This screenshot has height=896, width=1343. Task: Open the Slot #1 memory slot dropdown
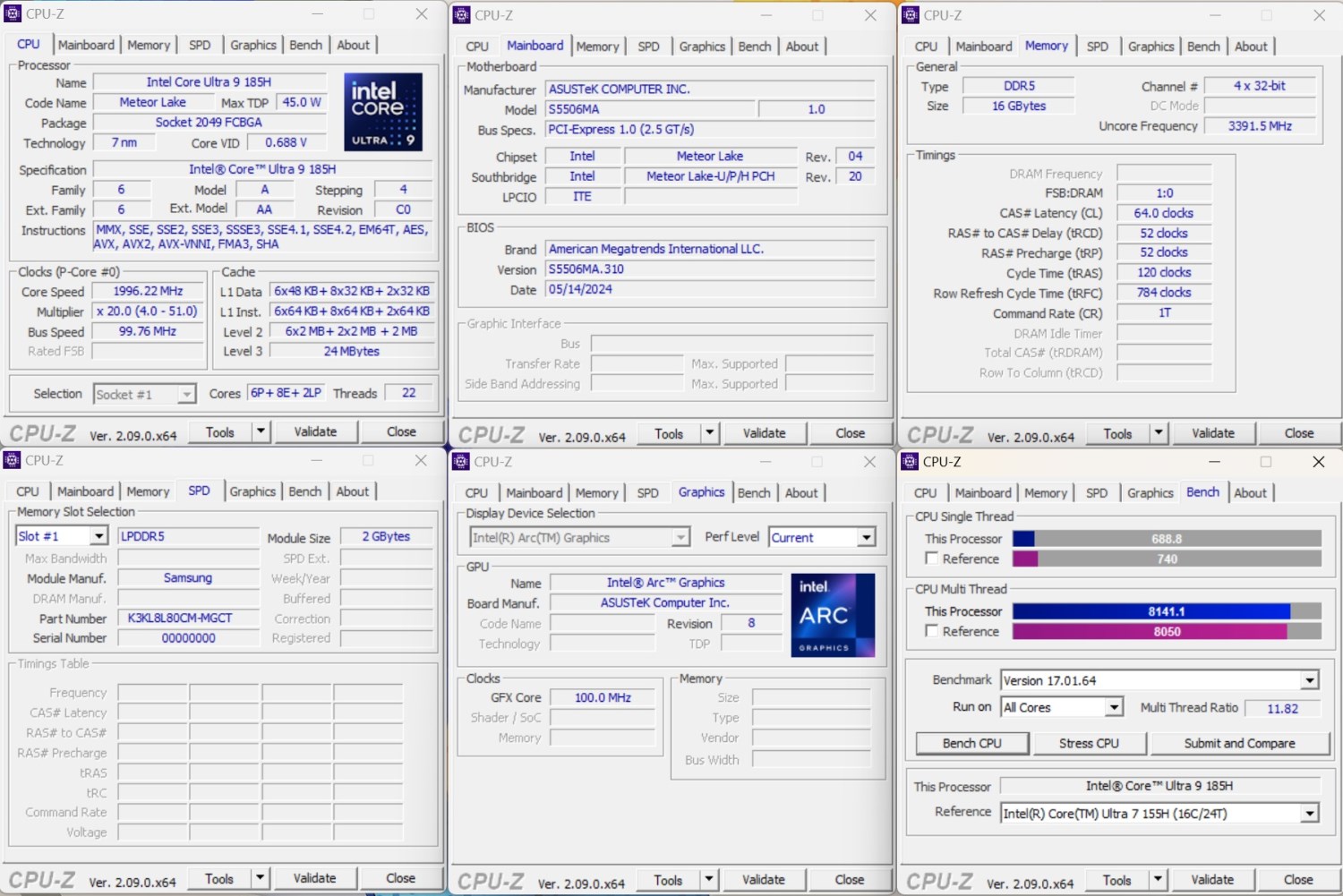coord(98,536)
